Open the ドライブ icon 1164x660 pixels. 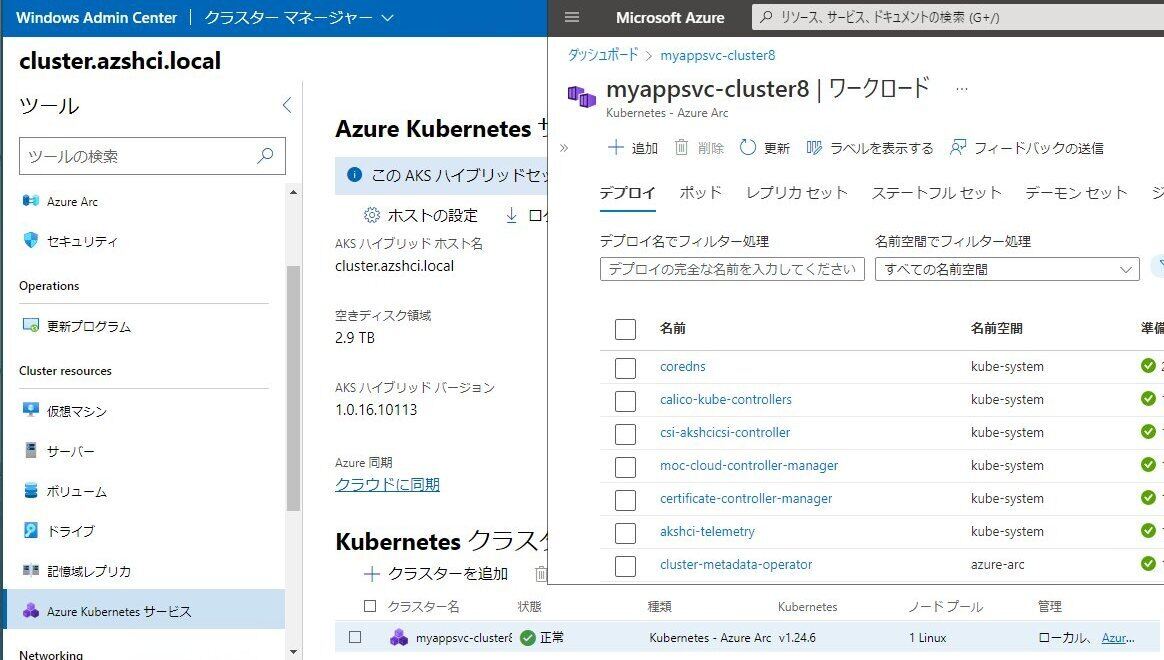(x=30, y=530)
